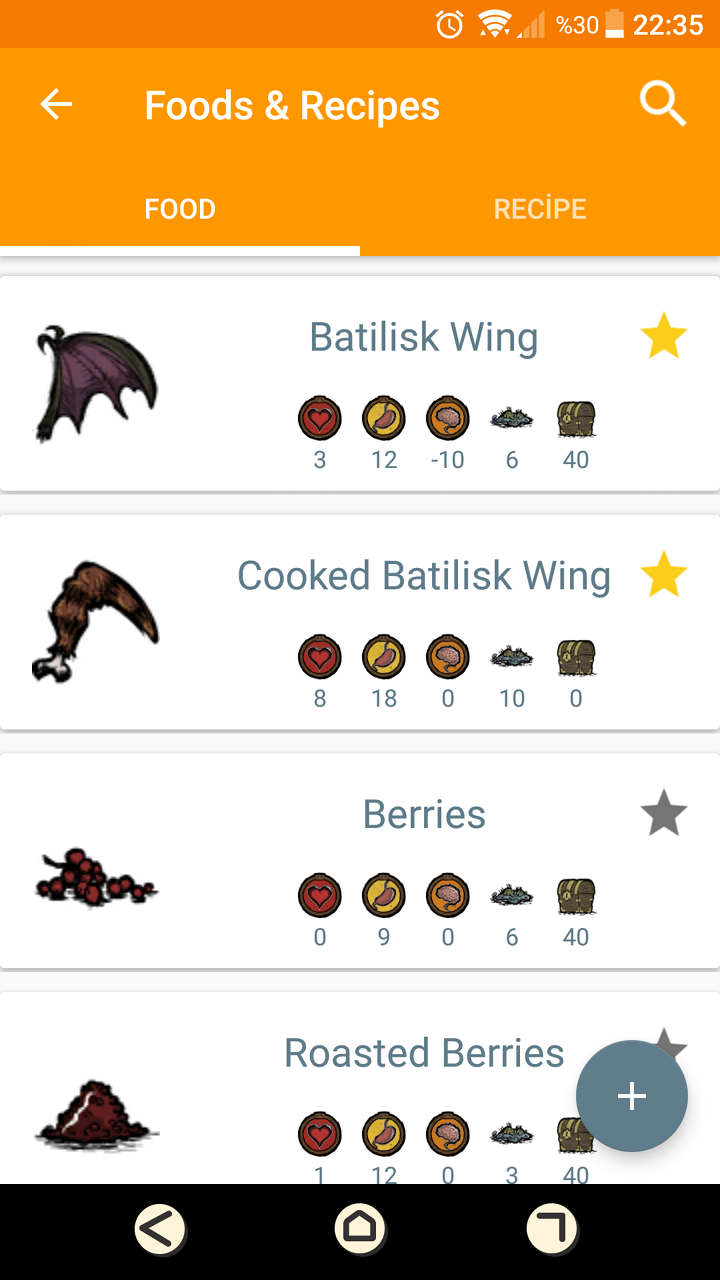This screenshot has width=720, height=1280.
Task: Tap the Cooked Batilisk Wing hunger stomach icon
Action: point(384,657)
